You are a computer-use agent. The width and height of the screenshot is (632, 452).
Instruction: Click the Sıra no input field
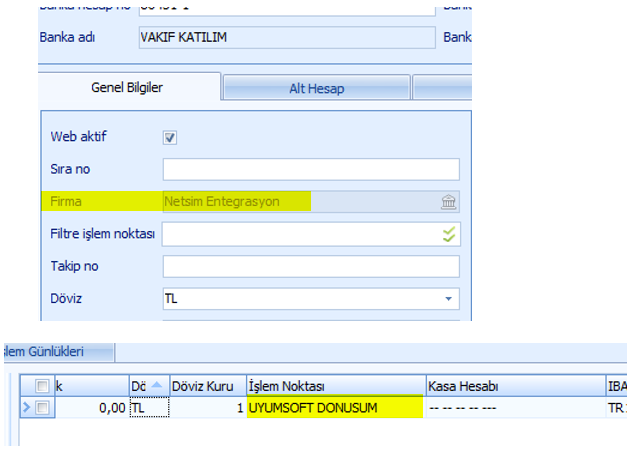point(311,169)
